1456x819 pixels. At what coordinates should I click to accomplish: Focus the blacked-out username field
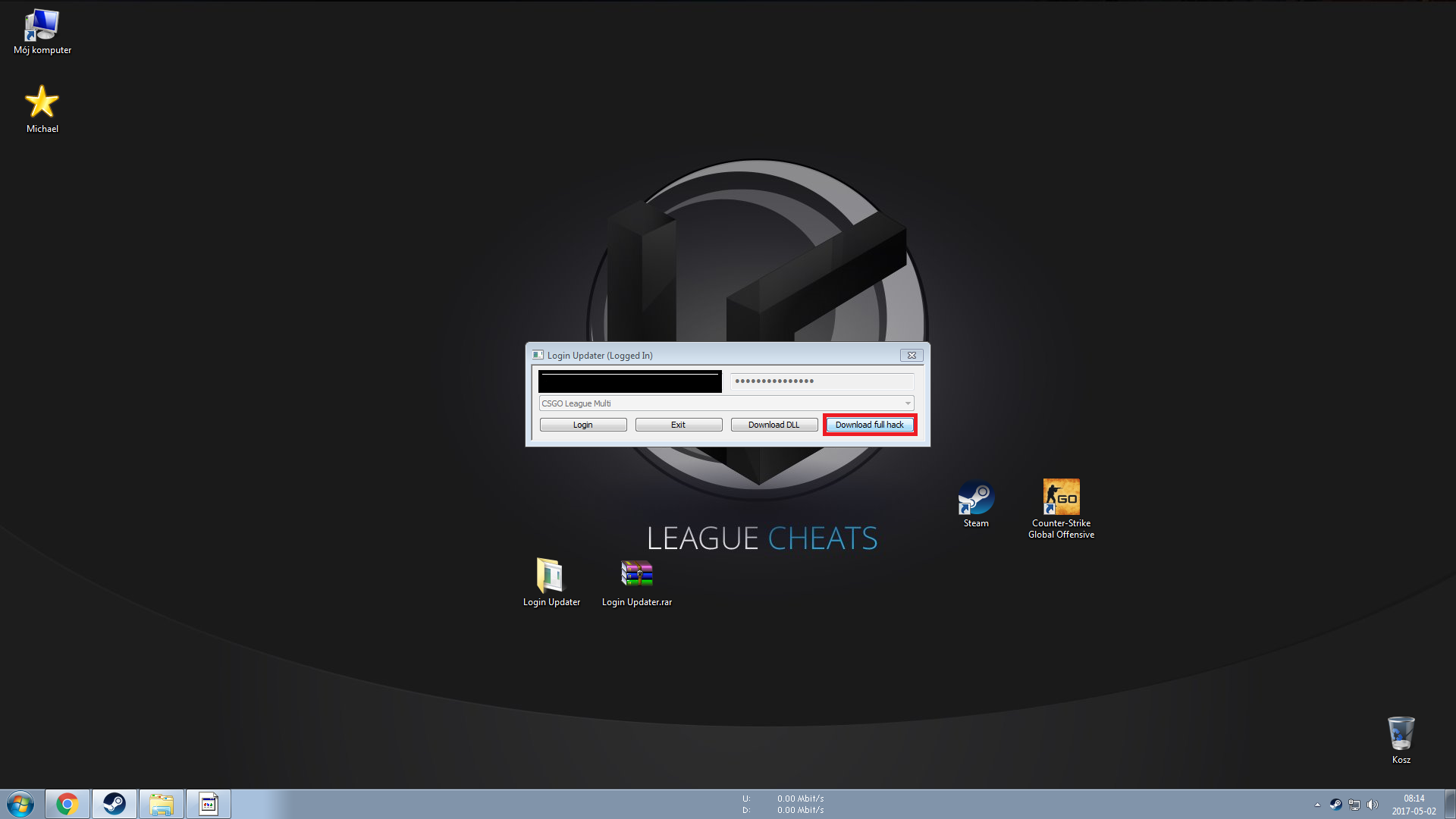point(630,381)
